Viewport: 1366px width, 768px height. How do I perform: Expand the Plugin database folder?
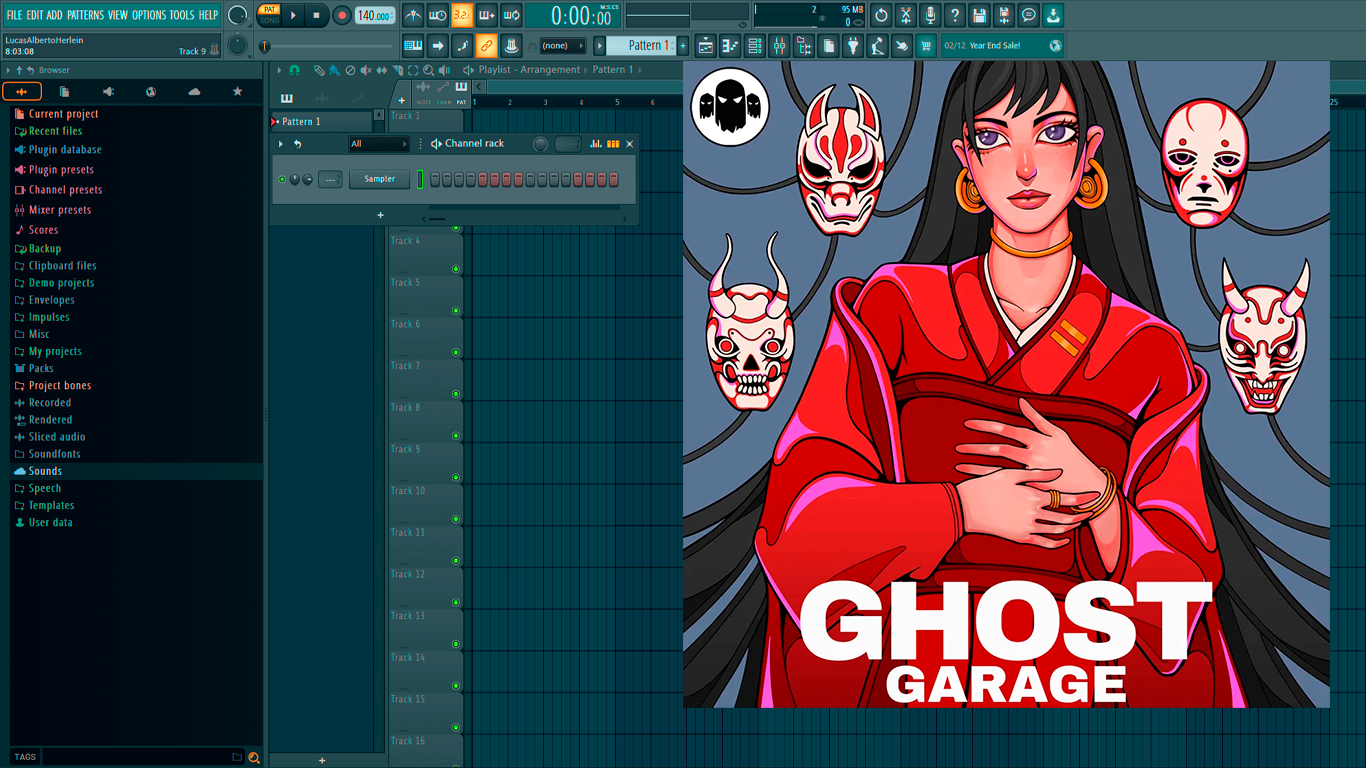tap(65, 150)
